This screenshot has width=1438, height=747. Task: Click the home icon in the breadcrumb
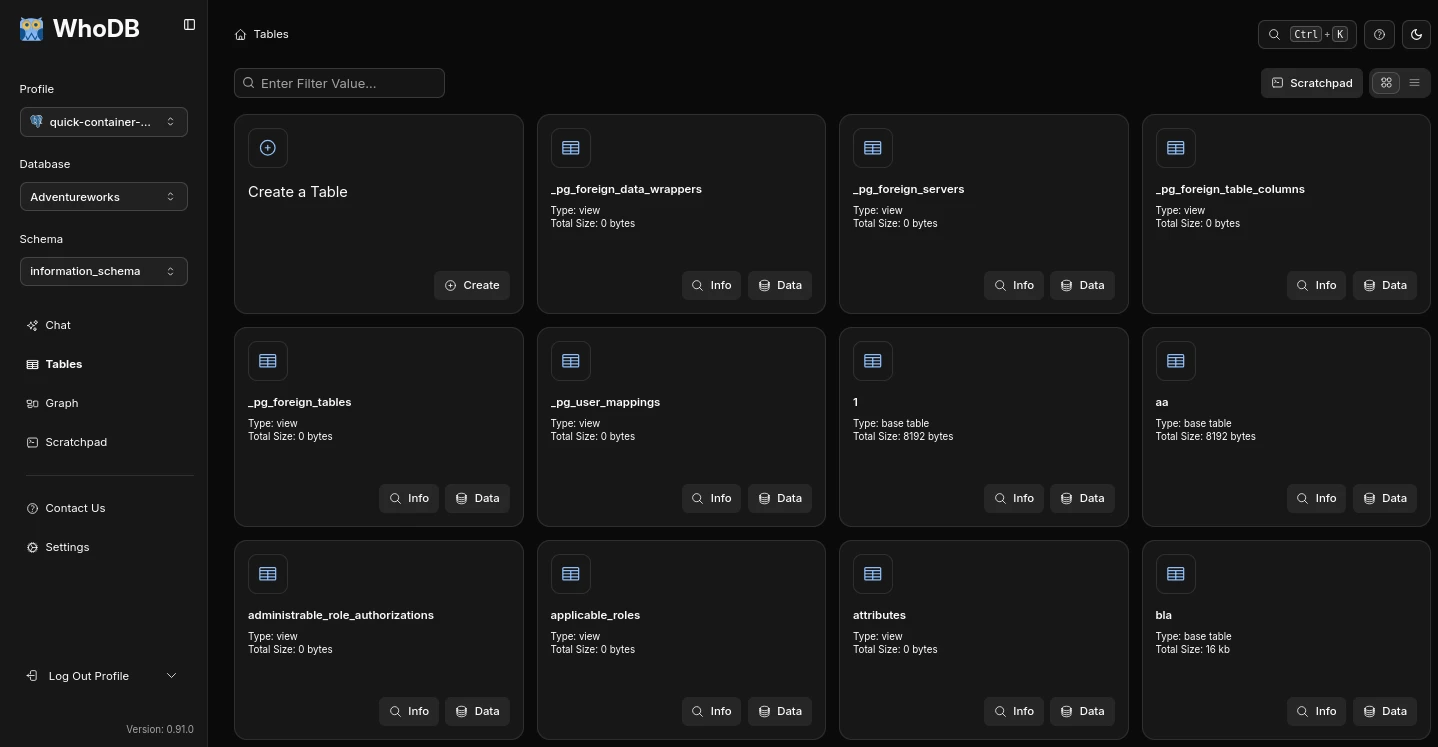click(x=240, y=33)
